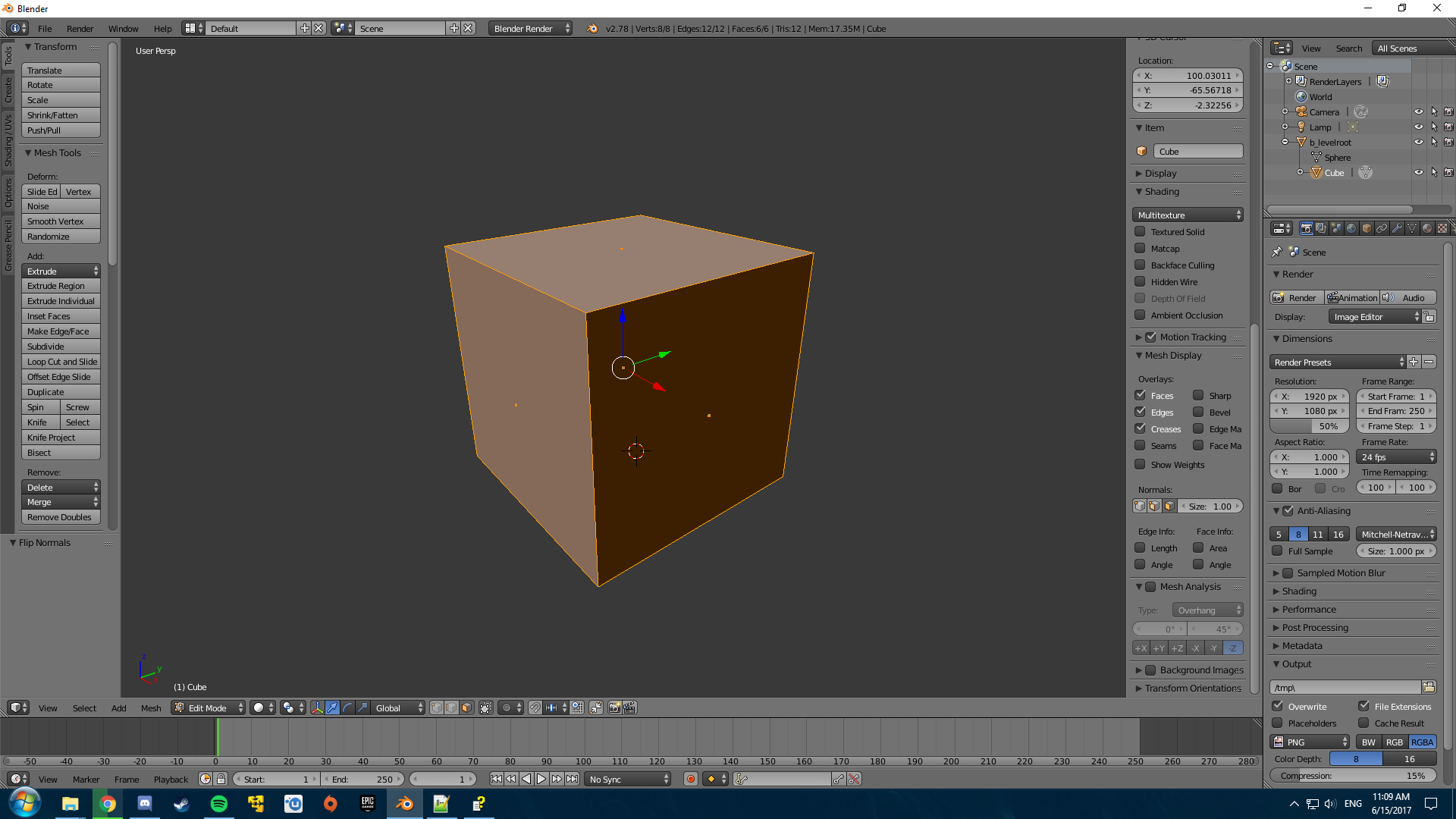Toggle limit selection to visible icon
The width and height of the screenshot is (1456, 819).
486,708
